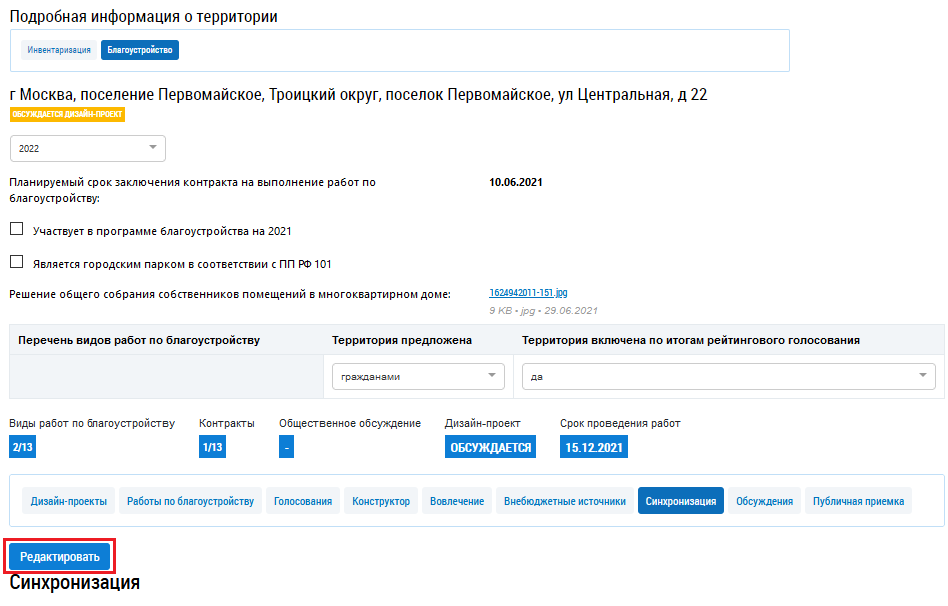Open the Конструктор tab
This screenshot has width=948, height=606.
click(381, 501)
